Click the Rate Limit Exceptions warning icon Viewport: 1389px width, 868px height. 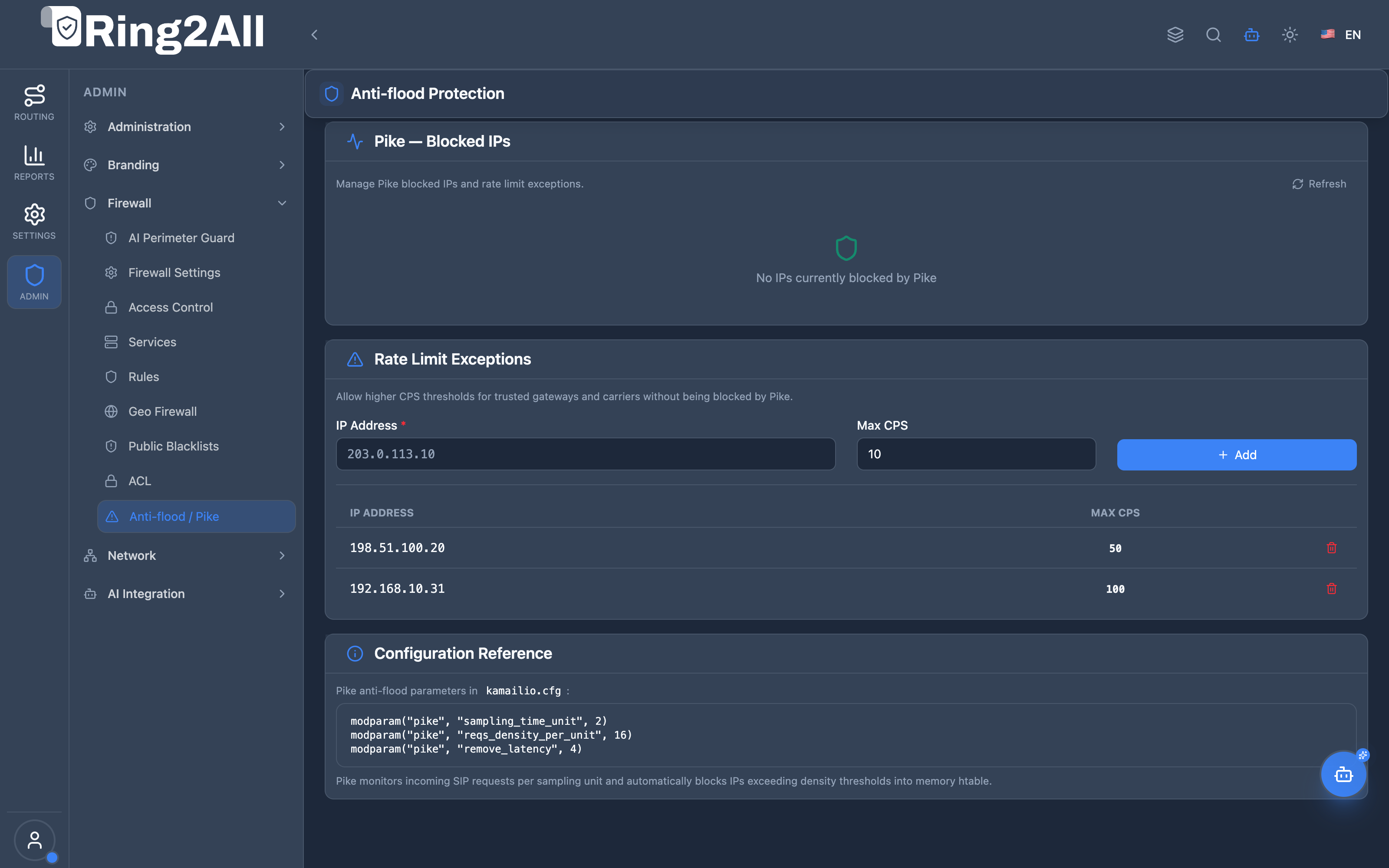tap(355, 359)
